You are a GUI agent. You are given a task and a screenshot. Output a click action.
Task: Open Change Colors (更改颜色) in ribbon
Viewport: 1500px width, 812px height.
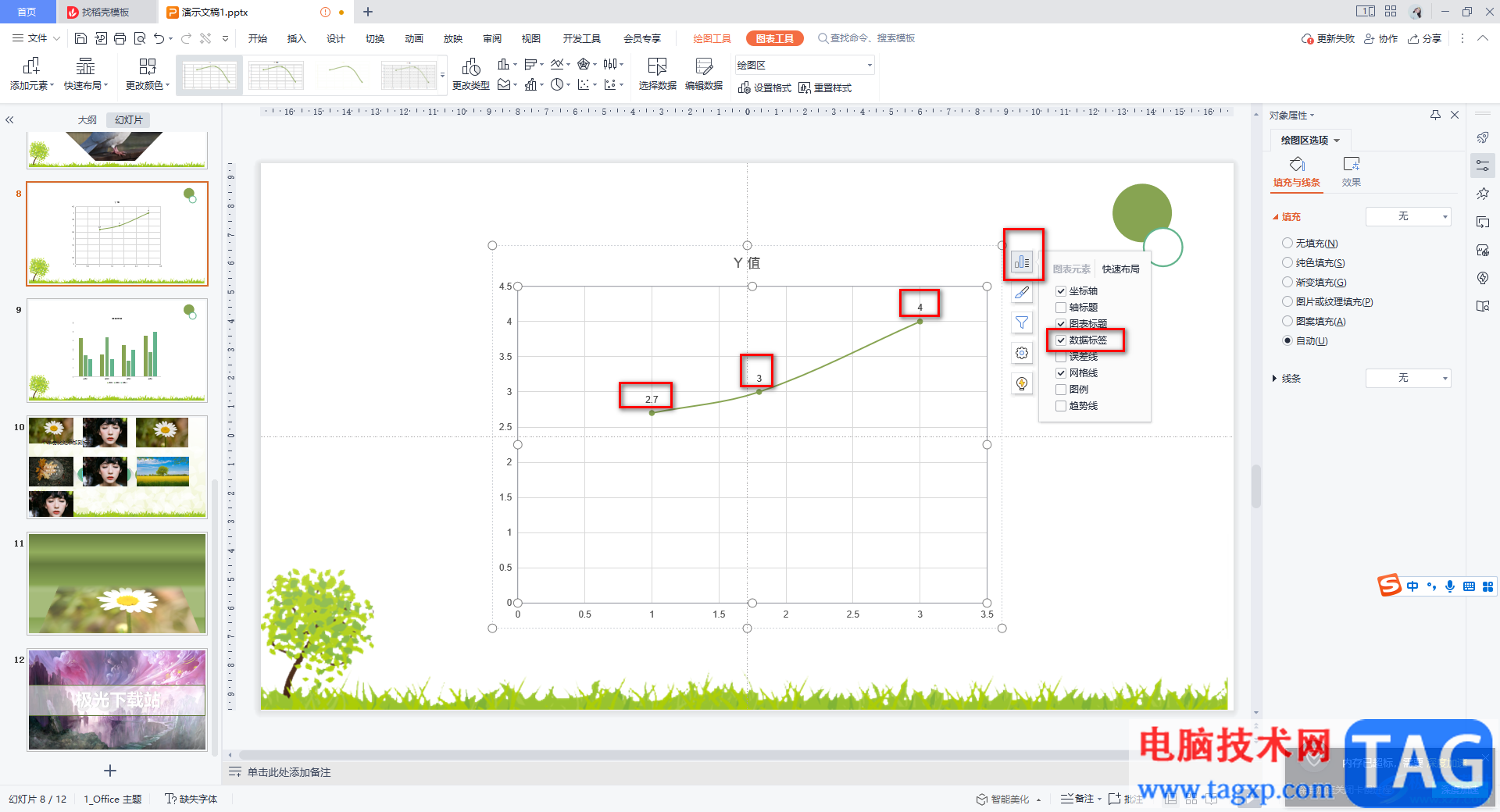(147, 74)
